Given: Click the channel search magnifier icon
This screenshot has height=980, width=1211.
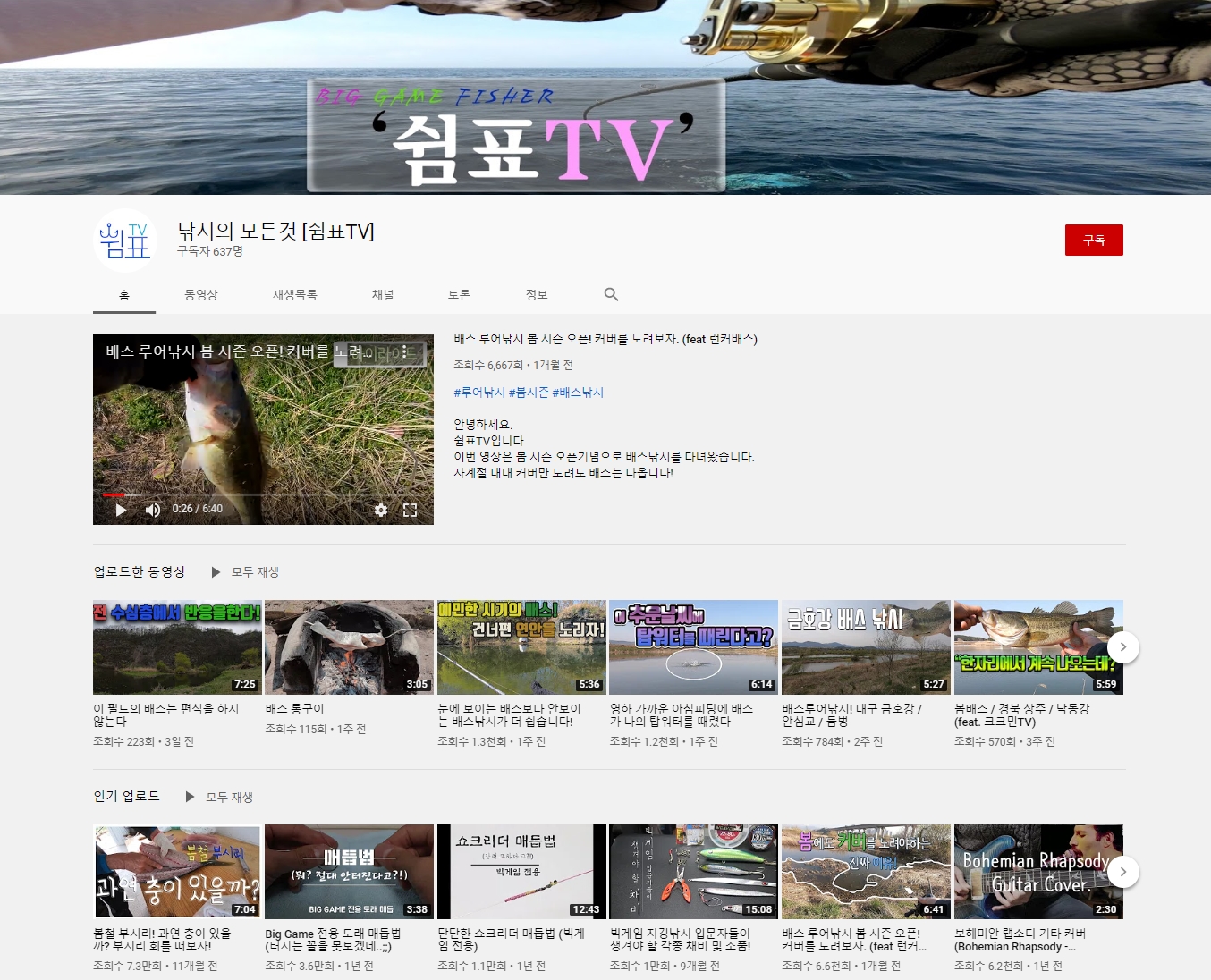Looking at the screenshot, I should point(611,294).
